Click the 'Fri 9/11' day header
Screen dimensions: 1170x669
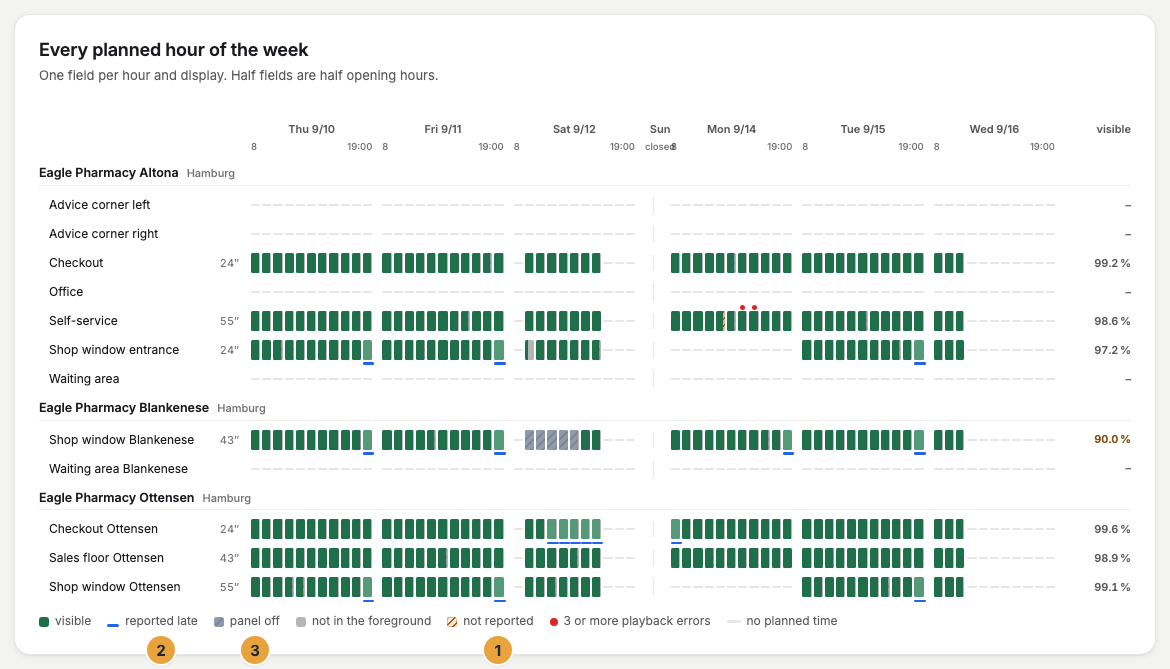(x=443, y=129)
